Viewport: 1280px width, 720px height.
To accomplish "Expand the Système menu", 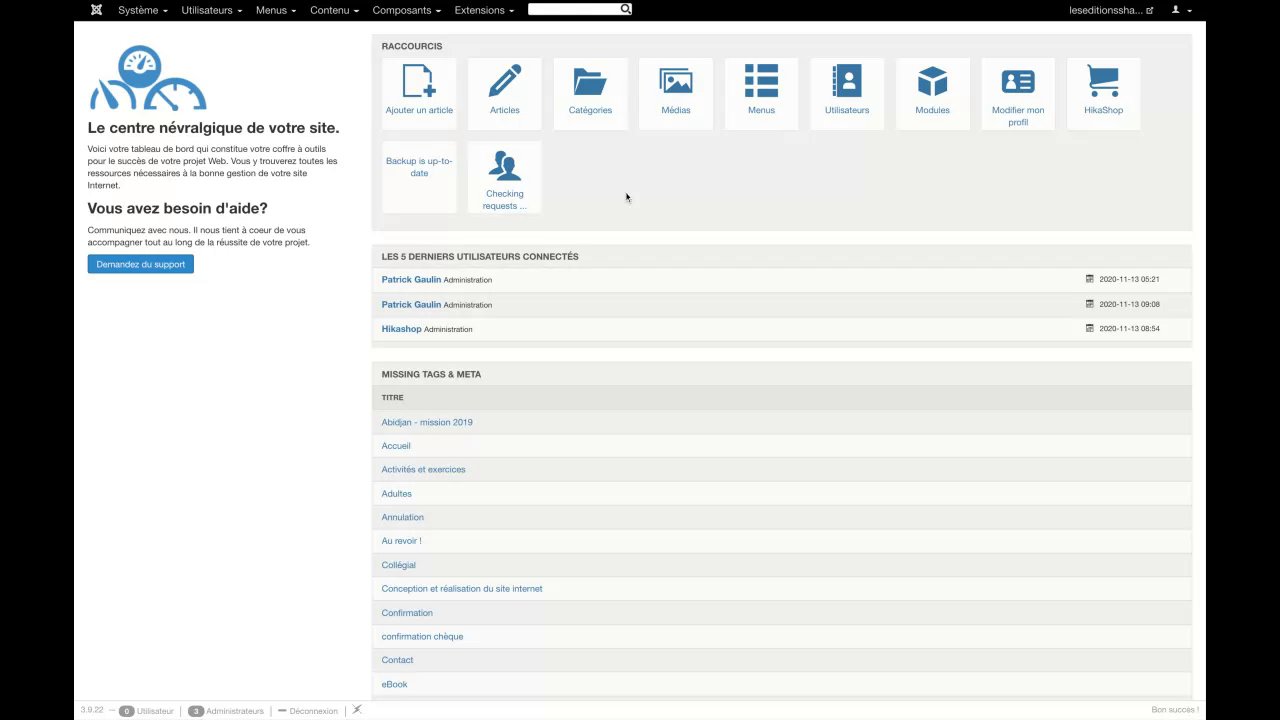I will click(x=142, y=10).
